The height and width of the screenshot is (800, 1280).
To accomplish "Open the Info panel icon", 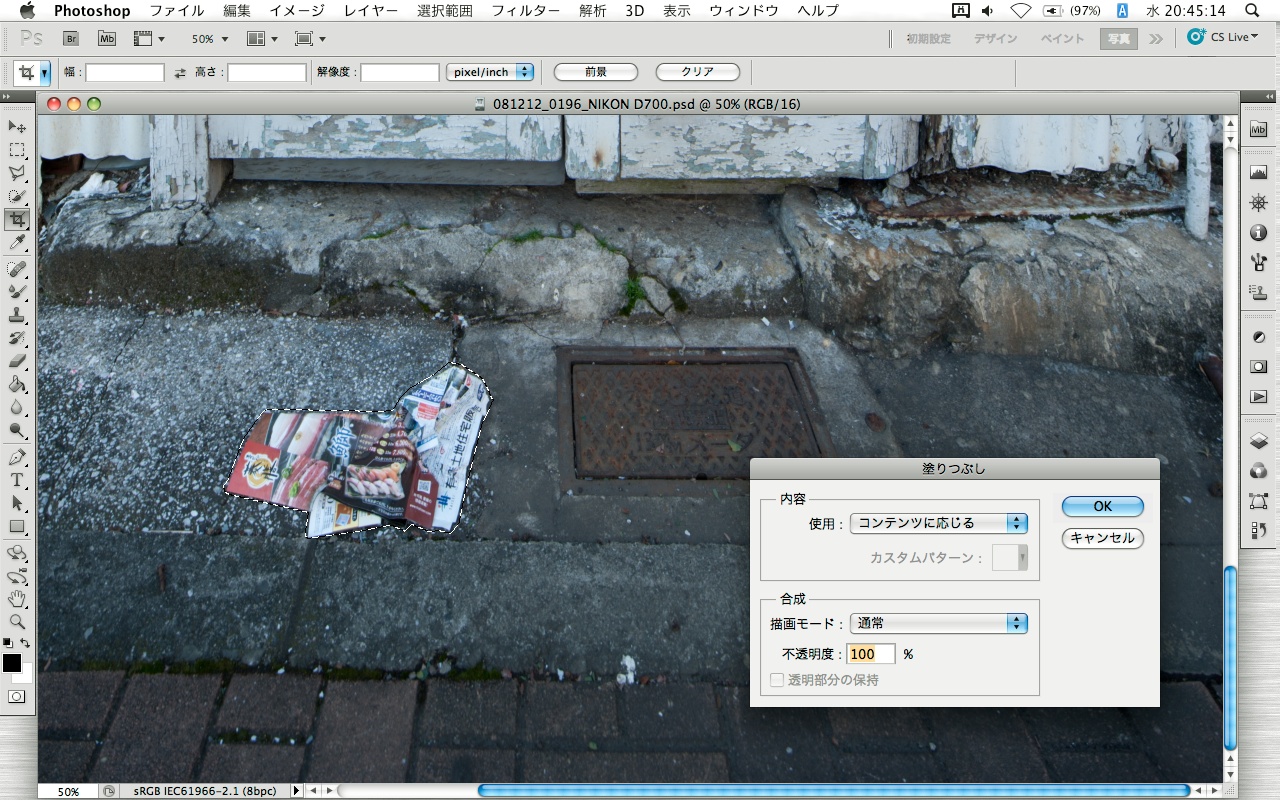I will tap(1259, 233).
